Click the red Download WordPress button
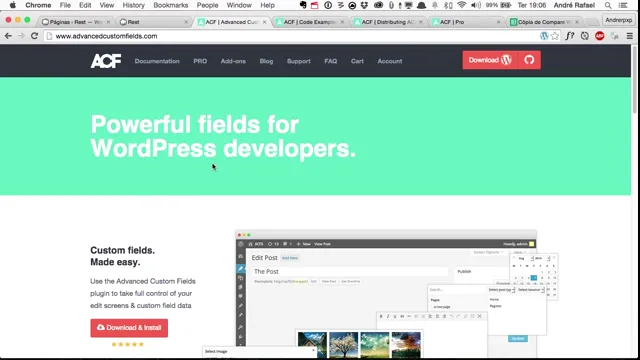 click(490, 60)
